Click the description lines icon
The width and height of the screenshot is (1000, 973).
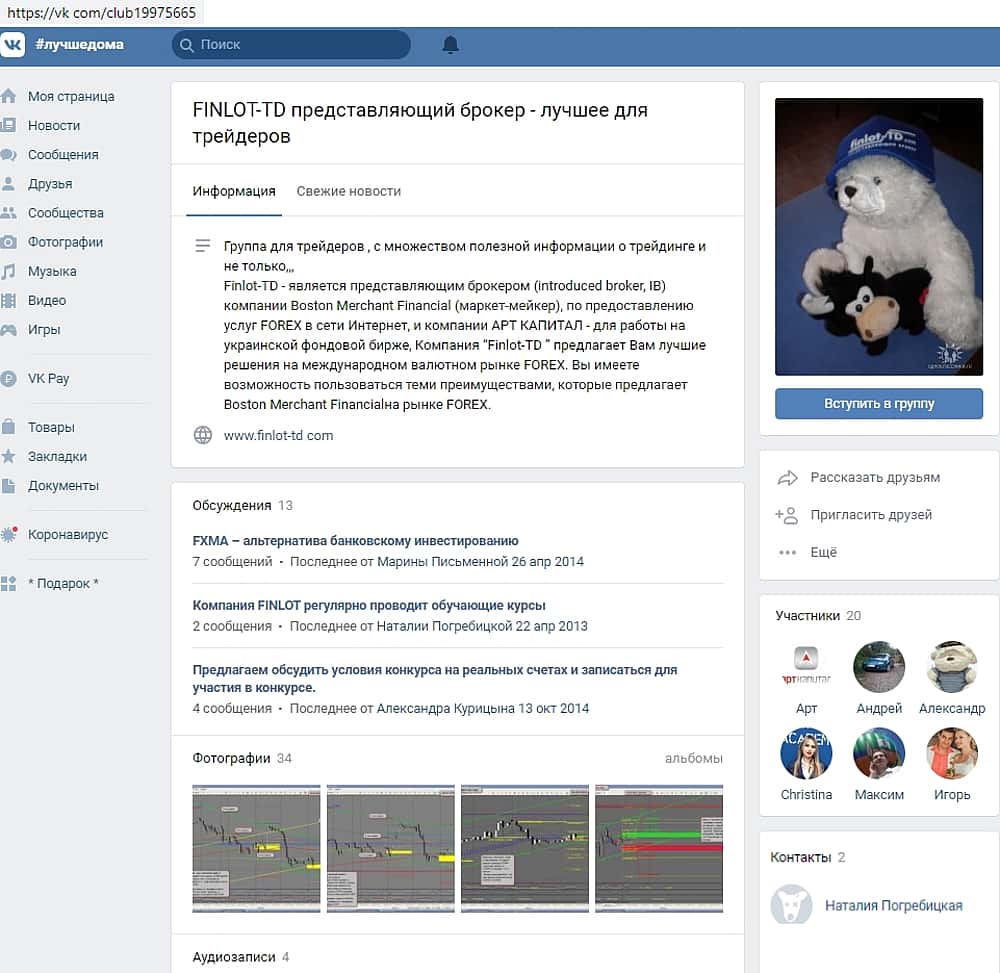203,245
